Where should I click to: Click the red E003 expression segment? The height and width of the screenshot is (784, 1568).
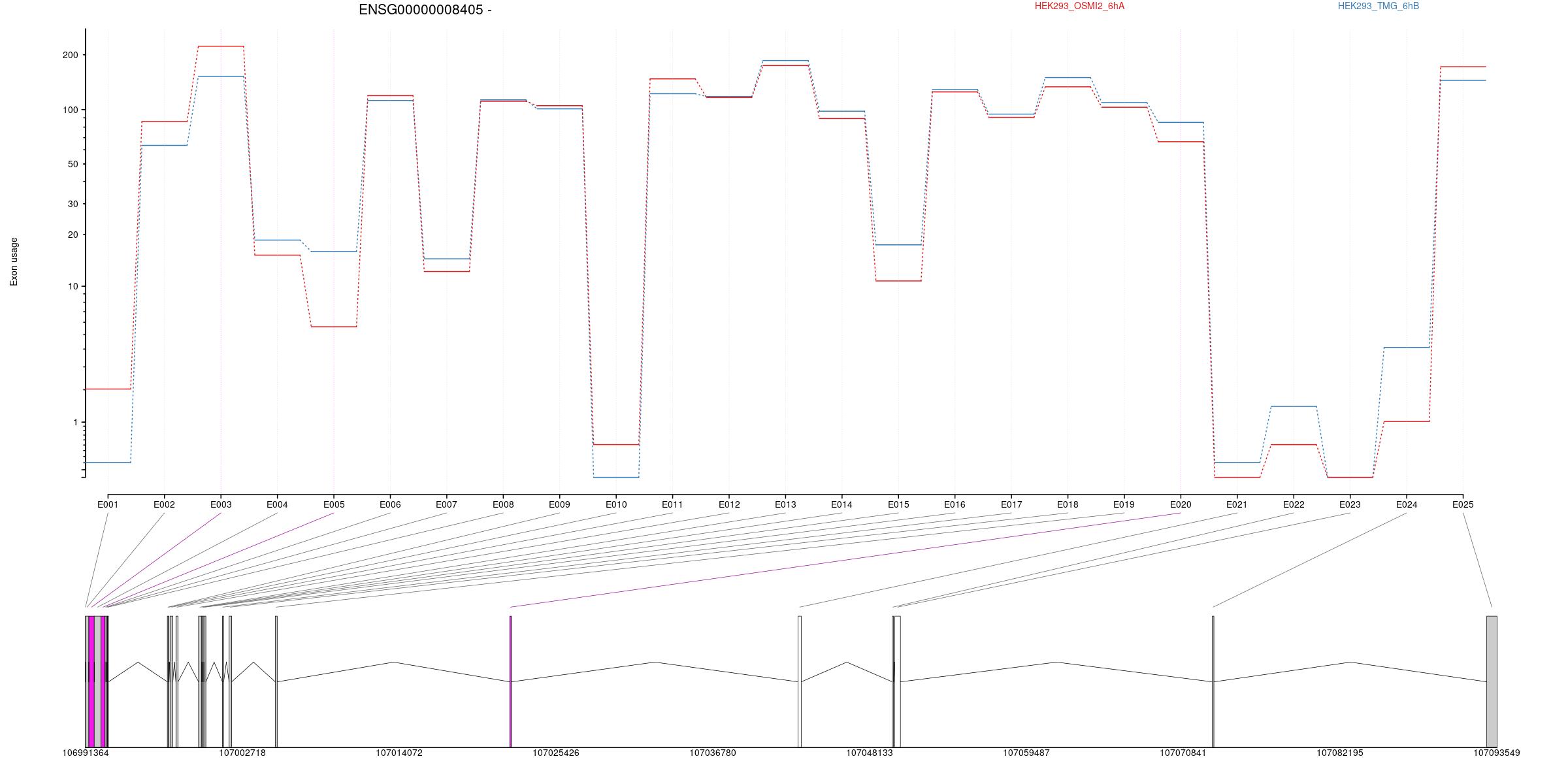point(221,46)
